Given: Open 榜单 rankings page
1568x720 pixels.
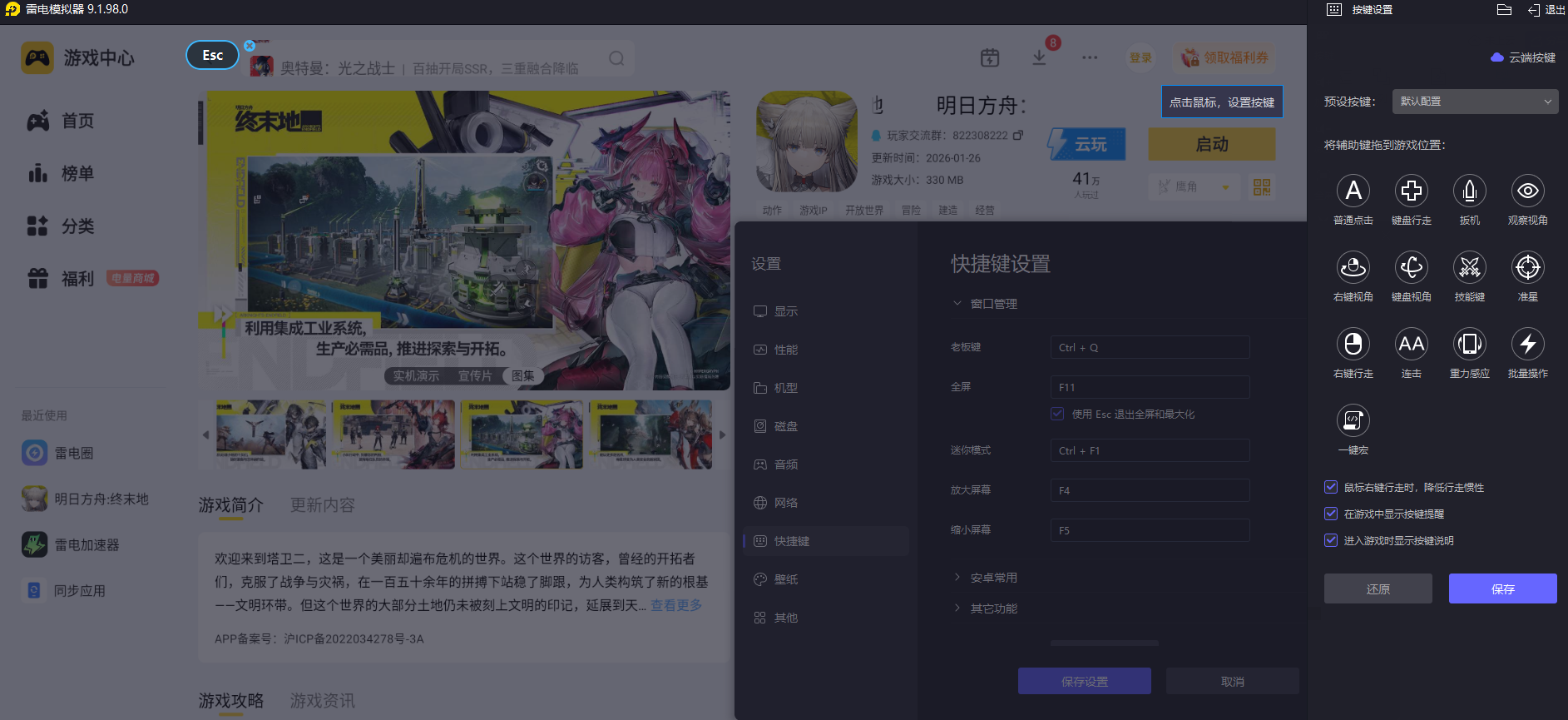Looking at the screenshot, I should coord(61,173).
